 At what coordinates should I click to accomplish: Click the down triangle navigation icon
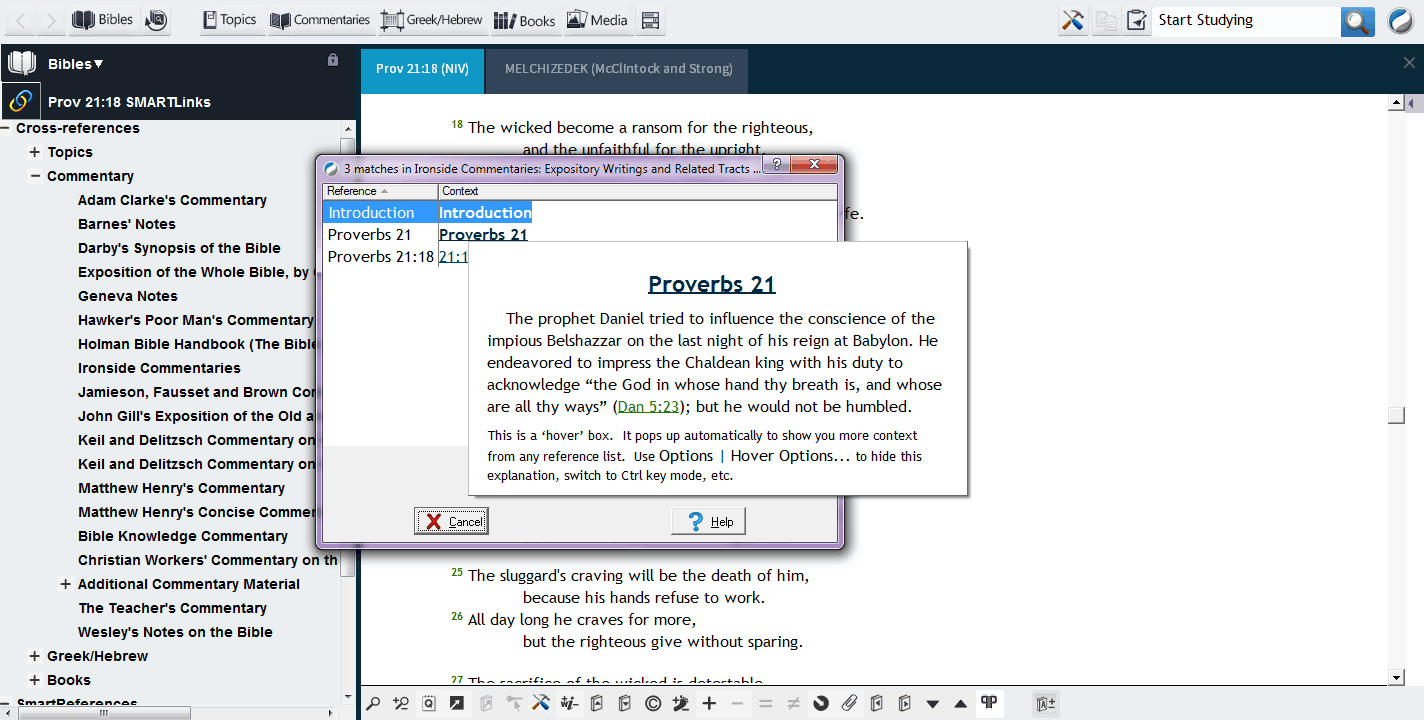[933, 704]
